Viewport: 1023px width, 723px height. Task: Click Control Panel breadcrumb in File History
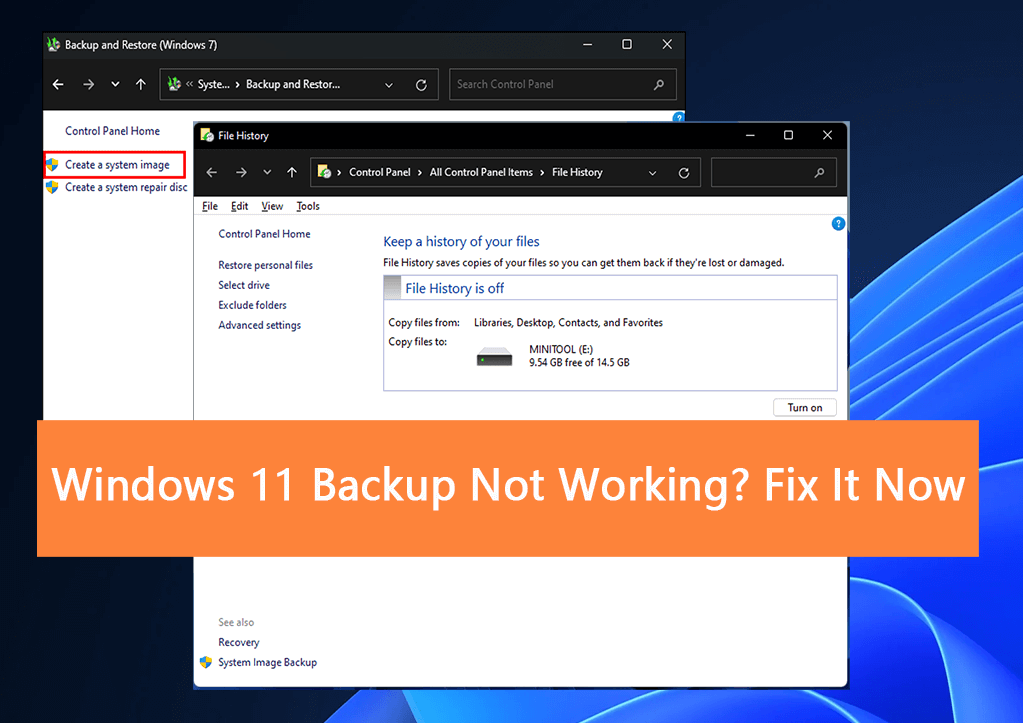[x=380, y=172]
